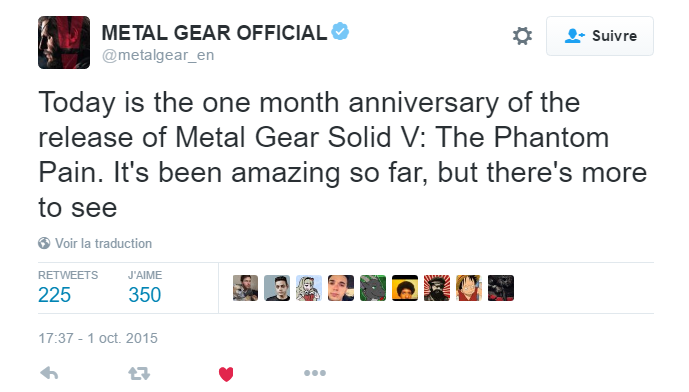The height and width of the screenshot is (392, 689).
Task: Open the three-dot more options menu
Action: click(x=315, y=373)
